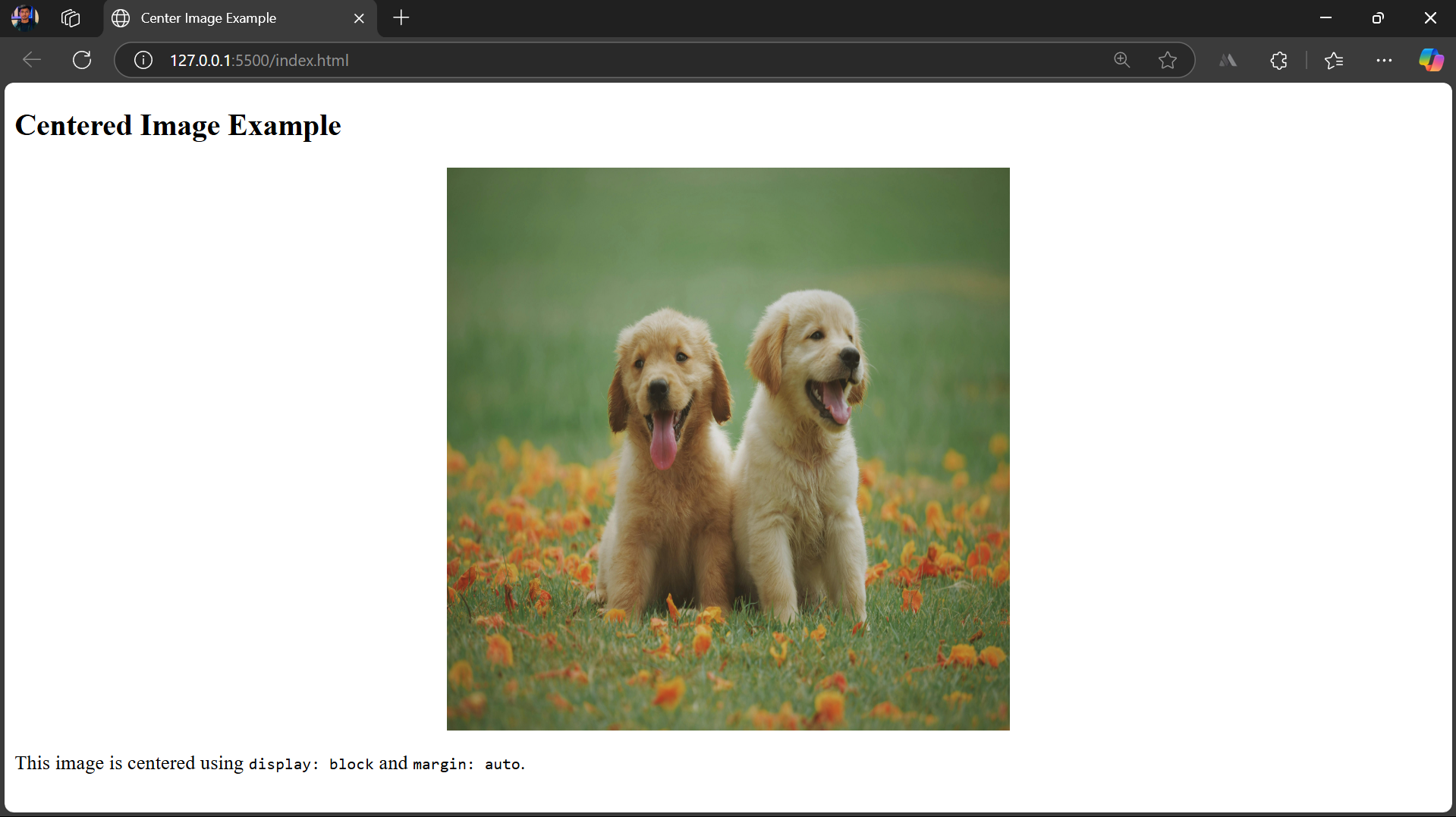Restore down the browser window
Viewport: 1456px width, 817px height.
(x=1378, y=17)
